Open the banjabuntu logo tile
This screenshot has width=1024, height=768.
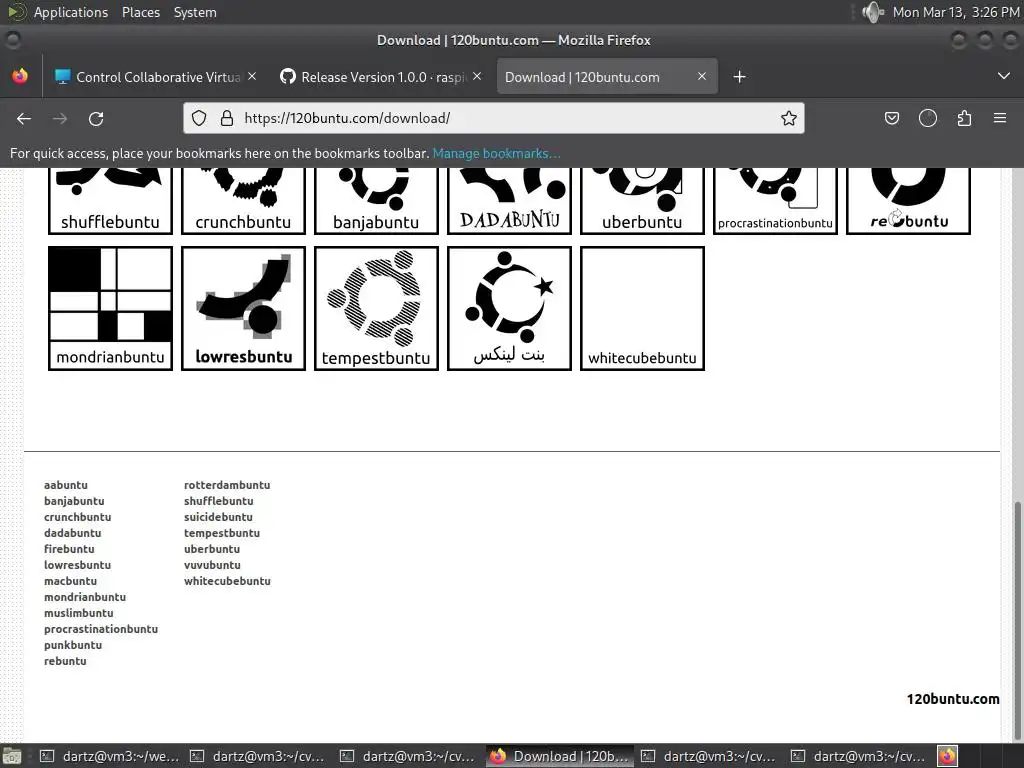[376, 200]
